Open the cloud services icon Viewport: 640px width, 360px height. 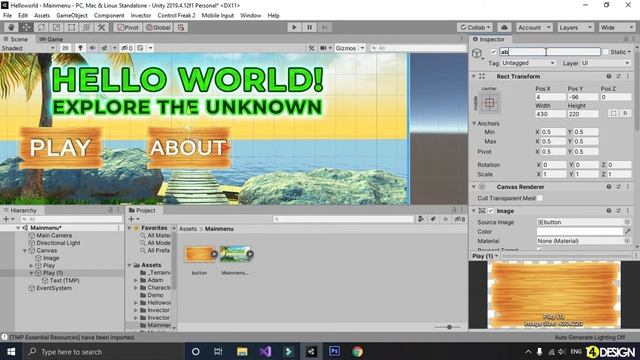pos(504,27)
